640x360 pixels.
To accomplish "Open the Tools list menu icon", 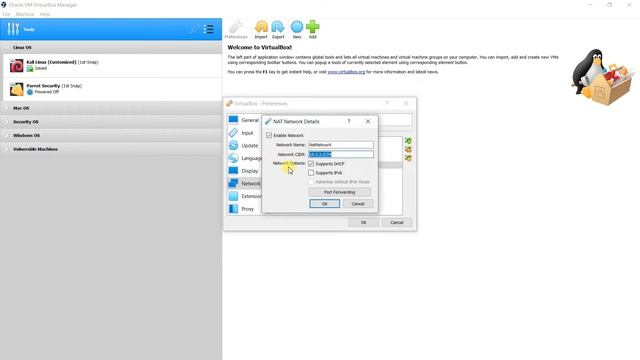I will [x=209, y=29].
